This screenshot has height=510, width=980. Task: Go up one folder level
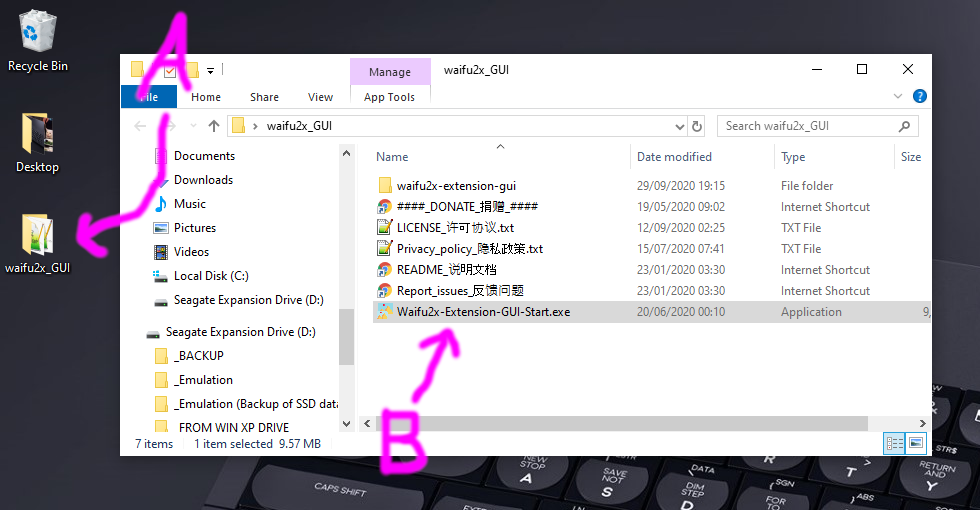pyautogui.click(x=214, y=126)
